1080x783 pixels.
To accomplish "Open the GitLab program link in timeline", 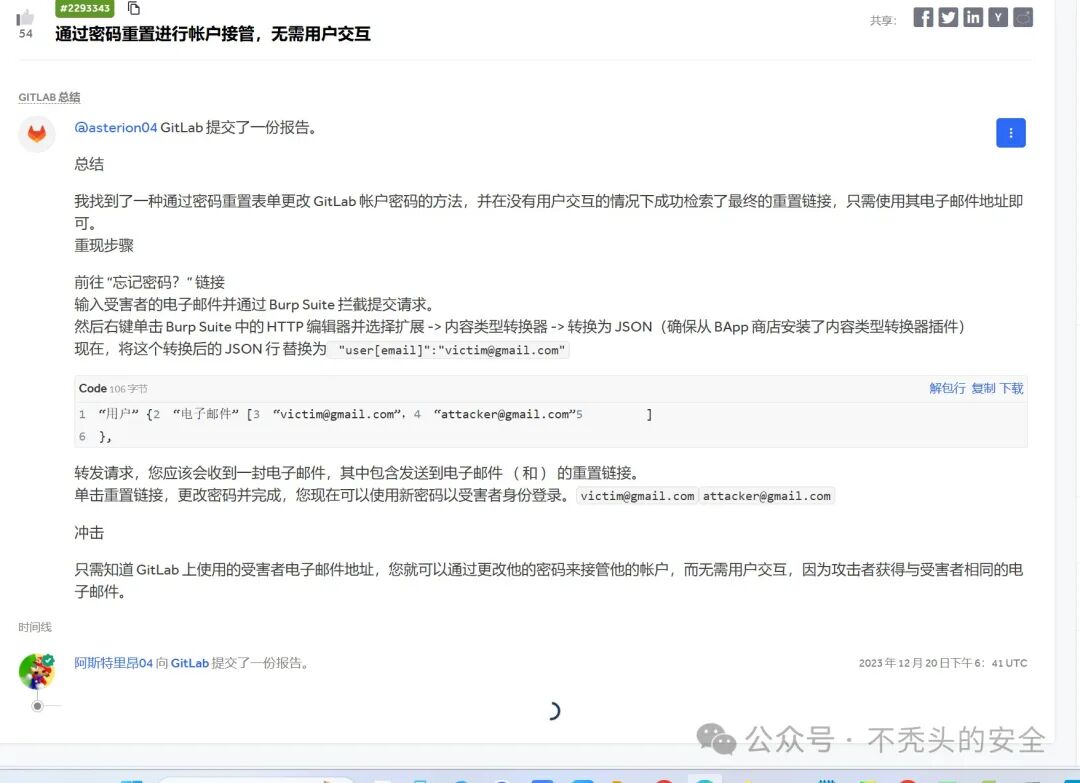I will pyautogui.click(x=189, y=663).
